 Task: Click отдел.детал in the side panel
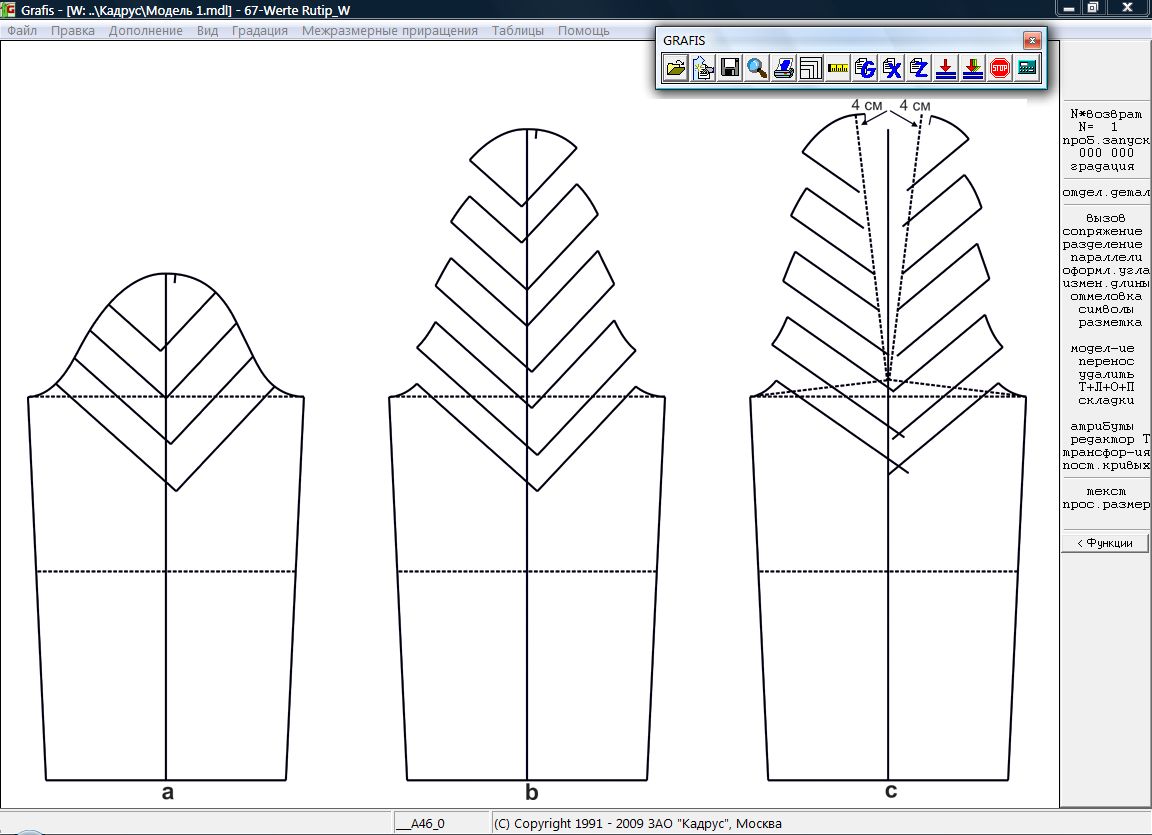click(1106, 192)
